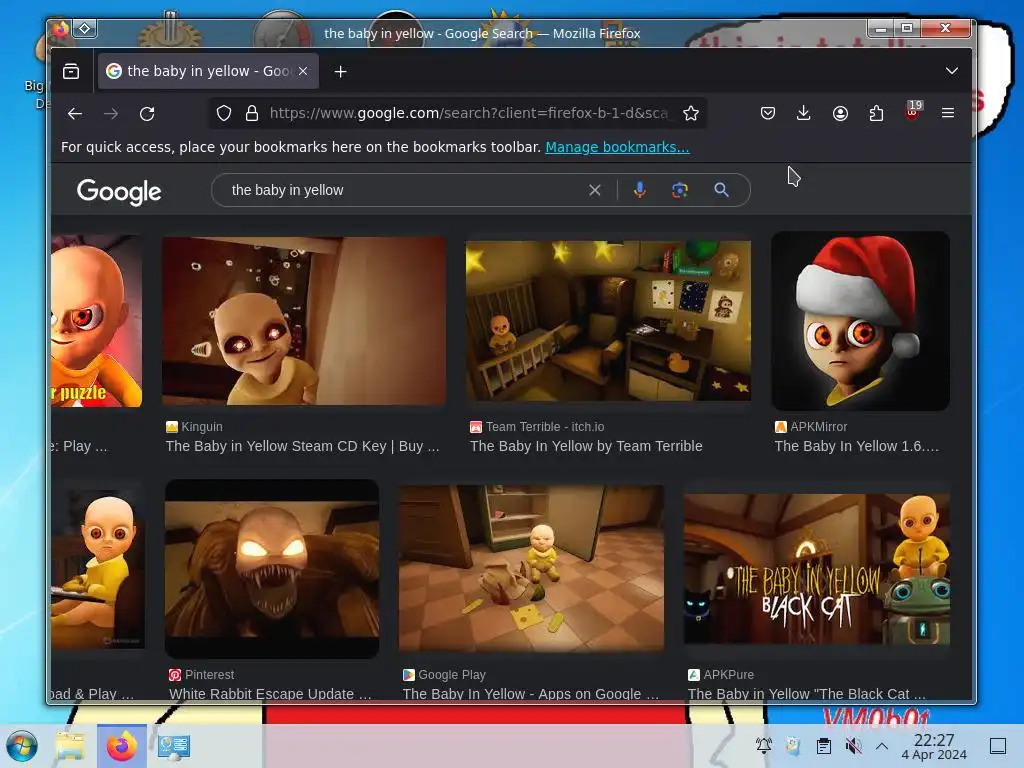The width and height of the screenshot is (1024, 768).
Task: Open the file manager from taskbar
Action: click(x=70, y=746)
